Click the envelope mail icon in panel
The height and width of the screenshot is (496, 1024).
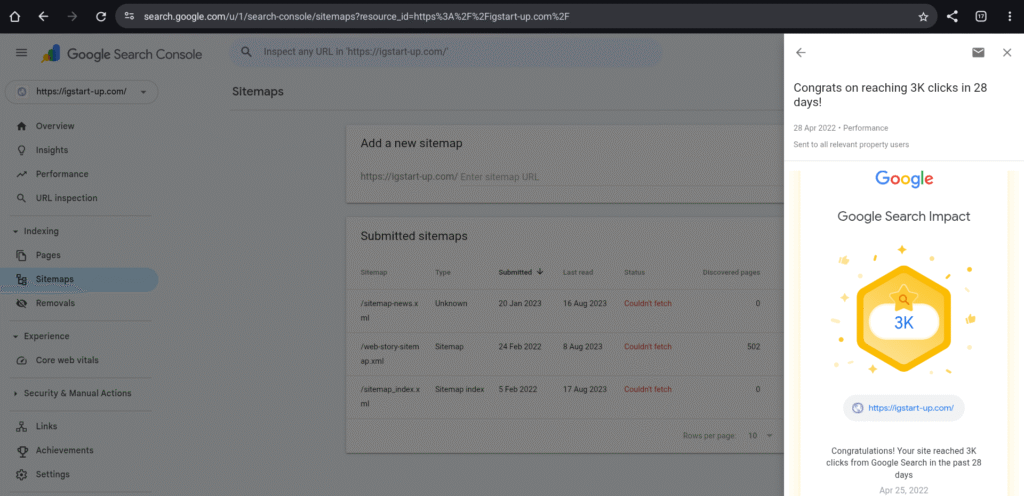[977, 53]
